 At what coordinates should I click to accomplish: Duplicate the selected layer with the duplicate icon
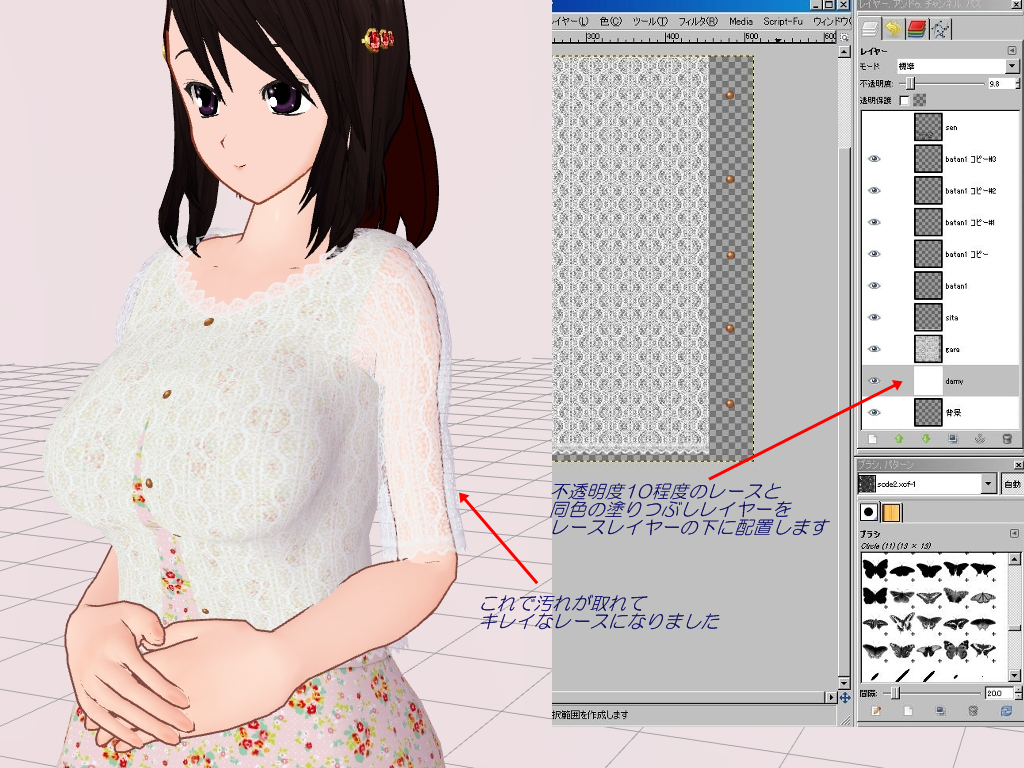click(x=953, y=438)
